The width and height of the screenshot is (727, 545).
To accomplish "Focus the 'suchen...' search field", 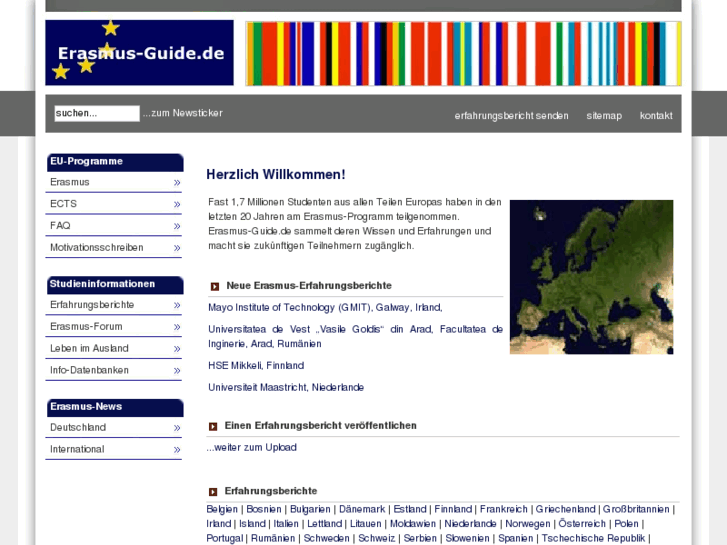I will [97, 113].
